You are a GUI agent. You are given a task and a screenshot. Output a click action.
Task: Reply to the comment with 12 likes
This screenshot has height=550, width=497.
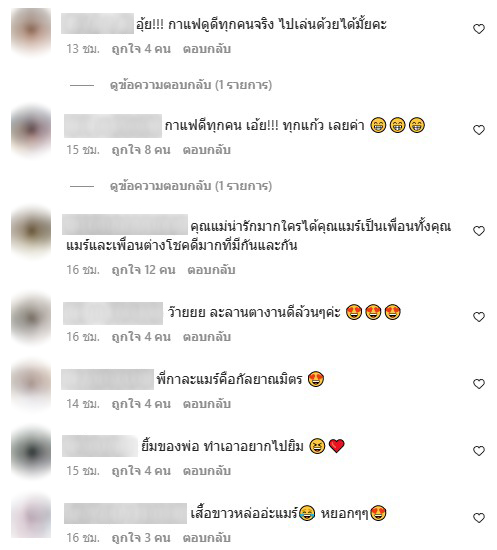pyautogui.click(x=211, y=270)
